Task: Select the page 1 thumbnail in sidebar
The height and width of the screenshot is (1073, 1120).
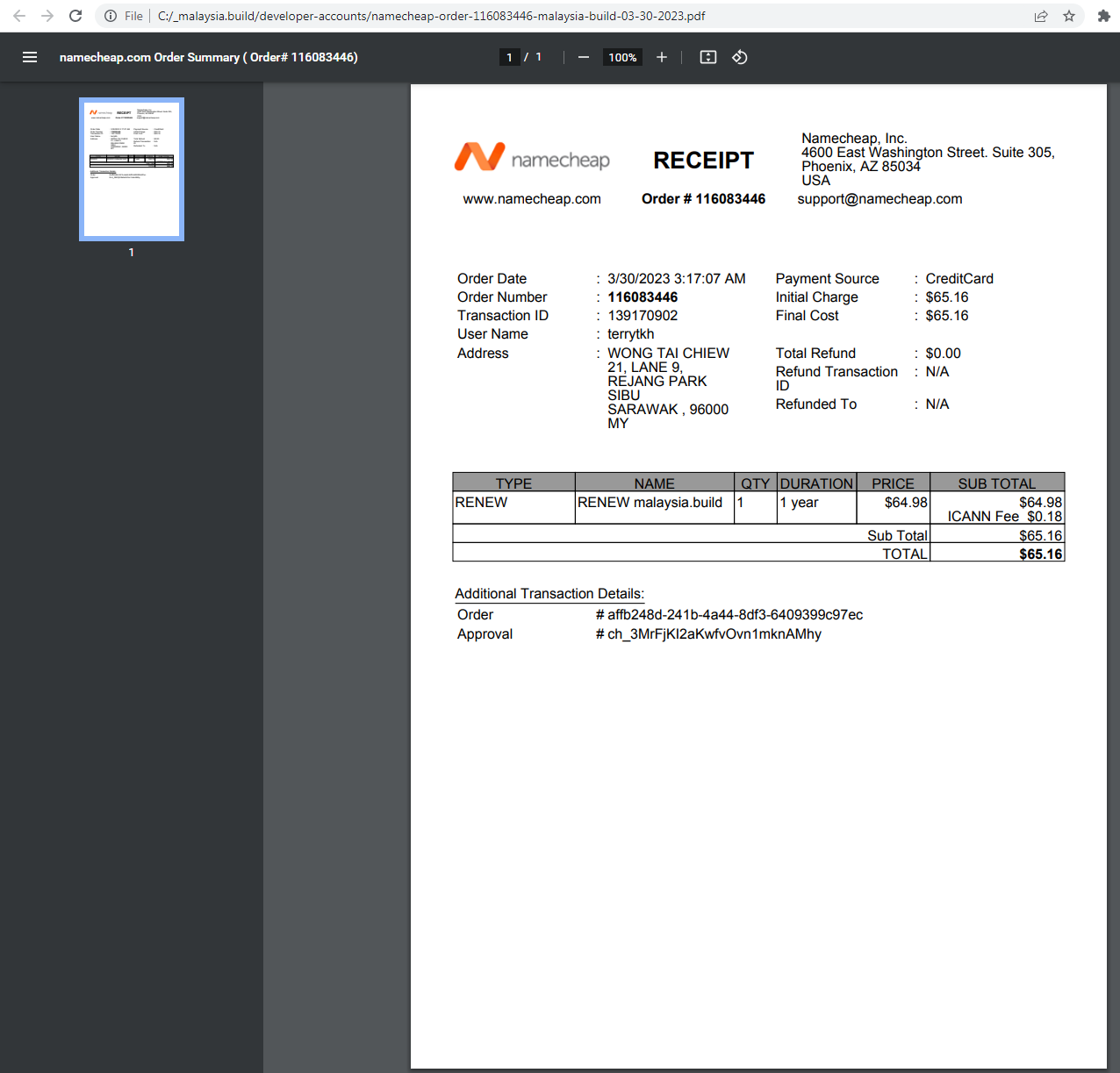Action: (132, 169)
